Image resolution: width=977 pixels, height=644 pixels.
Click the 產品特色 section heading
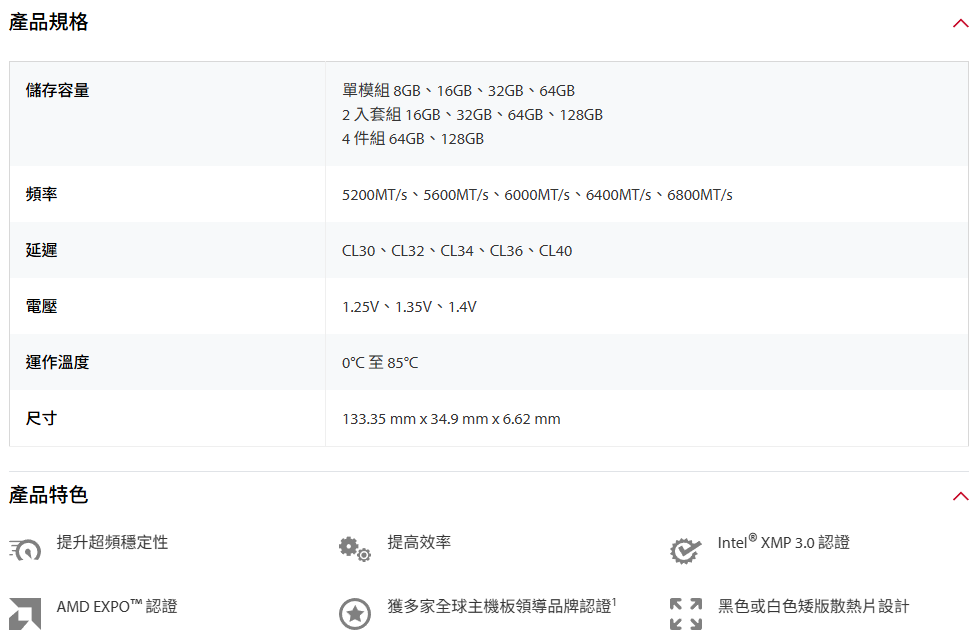point(49,495)
